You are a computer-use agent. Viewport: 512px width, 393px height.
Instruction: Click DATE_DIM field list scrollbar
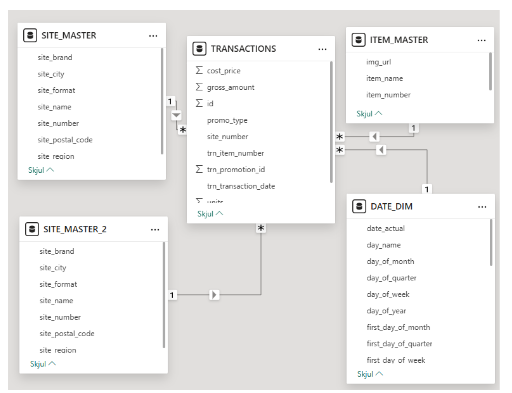point(491,242)
